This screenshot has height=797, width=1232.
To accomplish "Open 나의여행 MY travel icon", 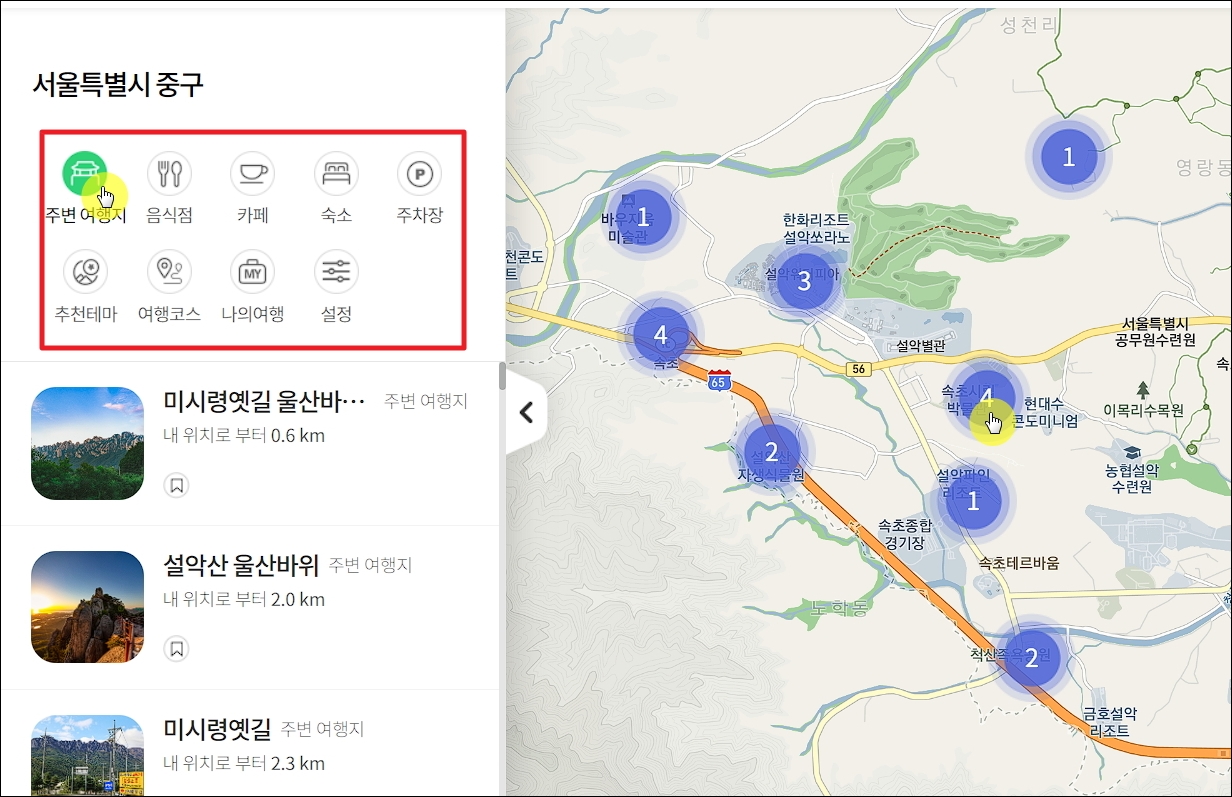I will [x=252, y=272].
